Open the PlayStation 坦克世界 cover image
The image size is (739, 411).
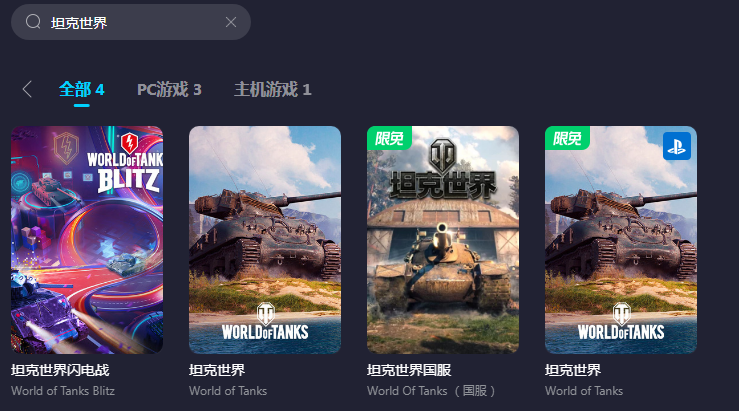(x=621, y=240)
